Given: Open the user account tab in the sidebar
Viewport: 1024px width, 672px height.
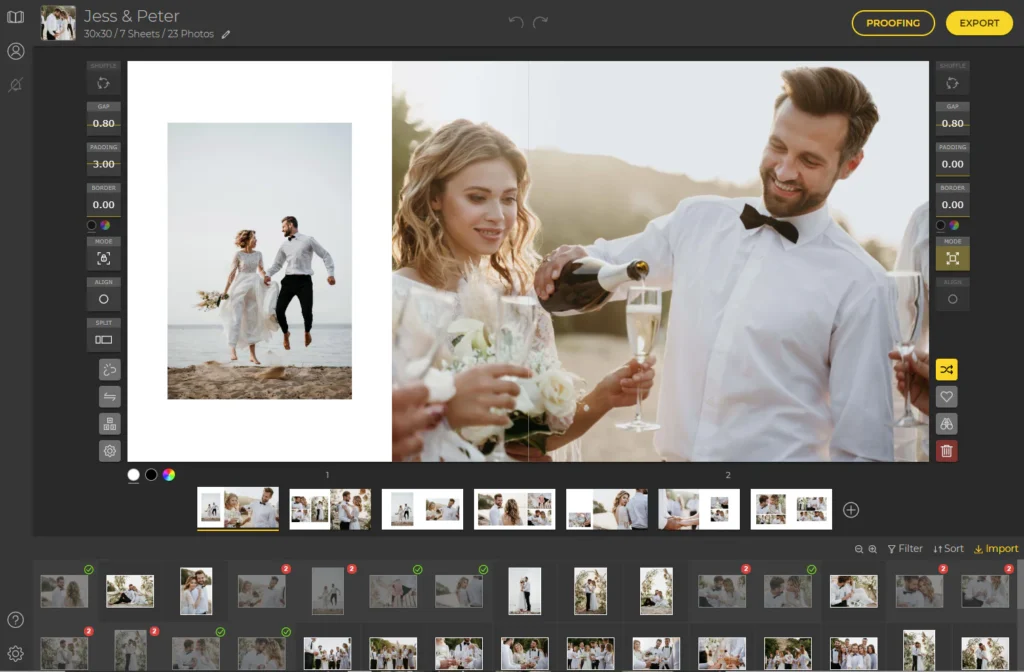Looking at the screenshot, I should pos(15,51).
